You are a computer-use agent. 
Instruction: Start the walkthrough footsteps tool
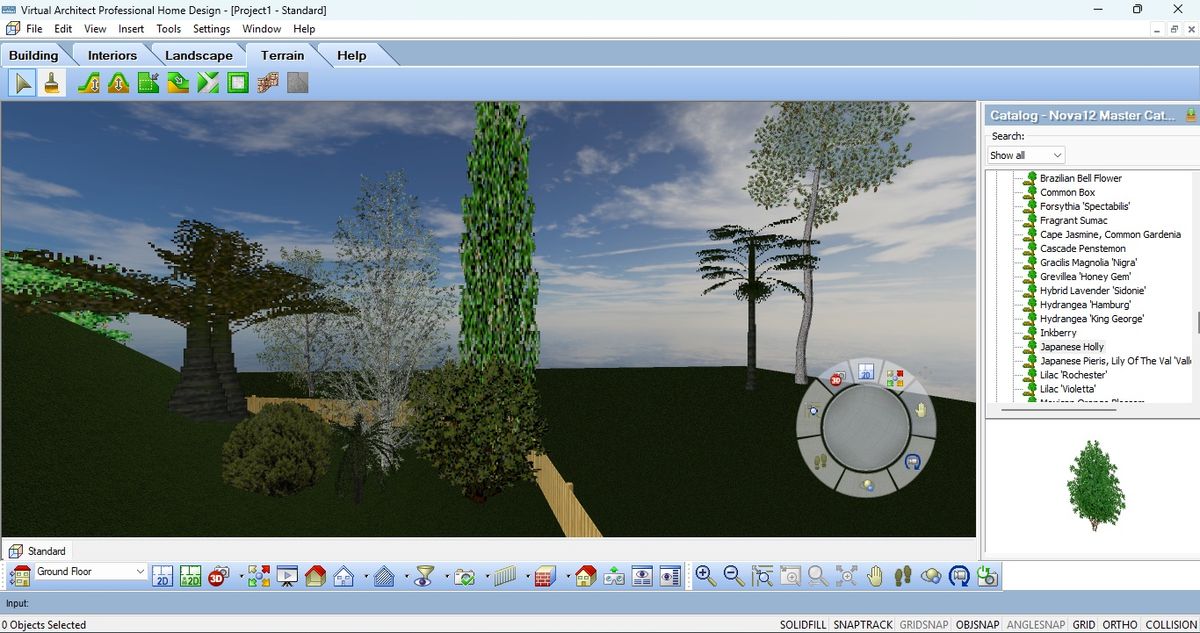pos(901,576)
